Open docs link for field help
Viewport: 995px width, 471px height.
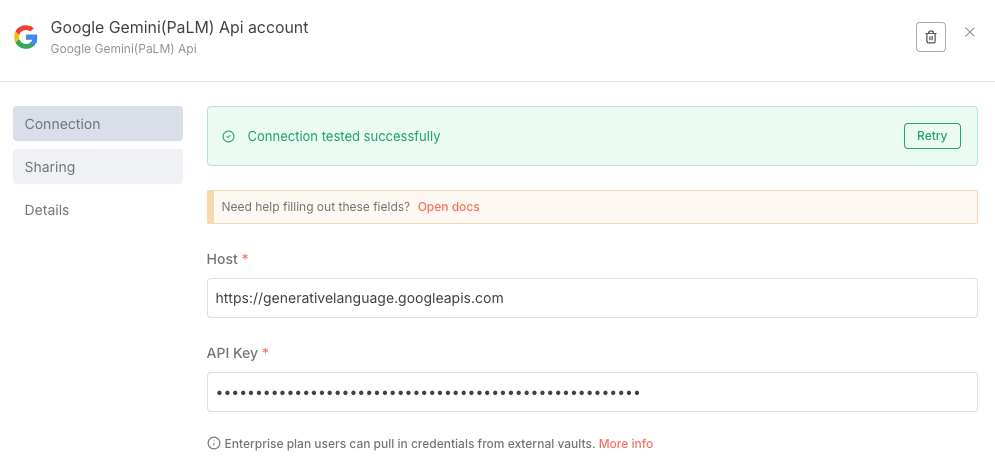pos(448,207)
